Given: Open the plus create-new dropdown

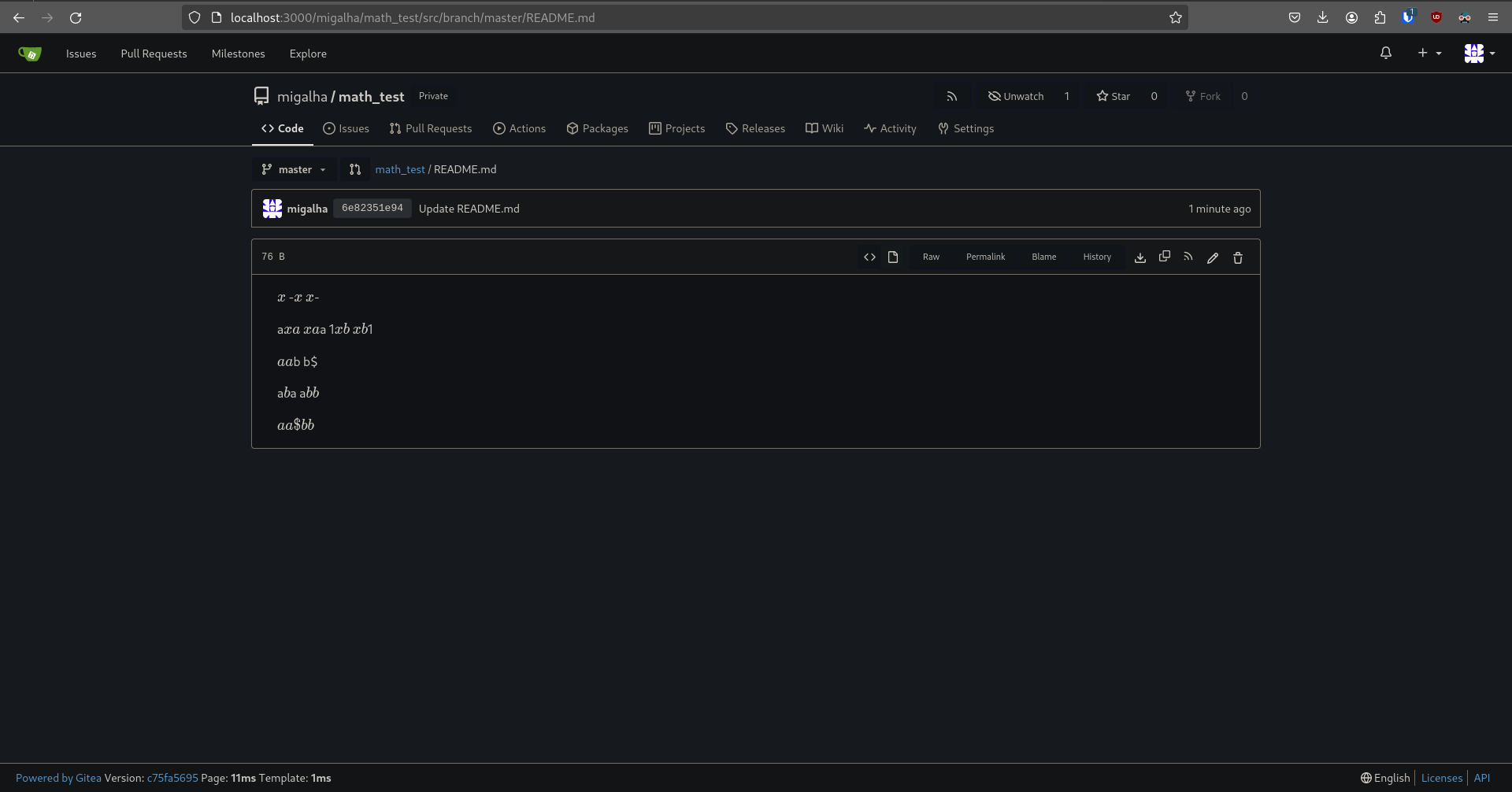Looking at the screenshot, I should point(1429,53).
